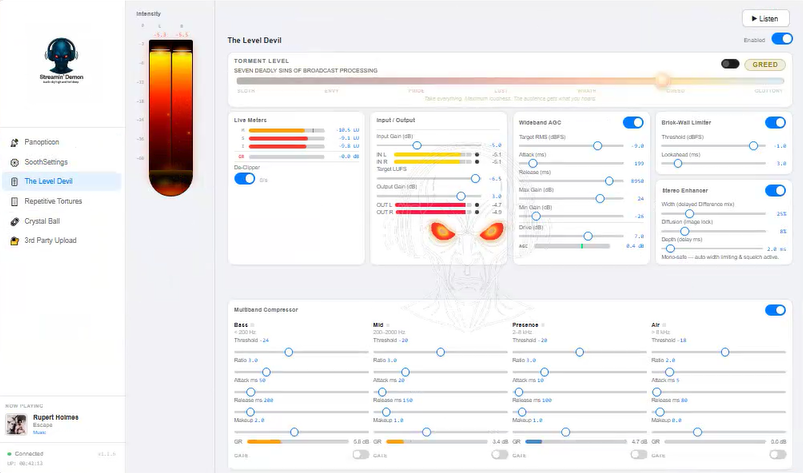Click the Streamin' Demon logo
The width and height of the screenshot is (803, 473).
61,60
